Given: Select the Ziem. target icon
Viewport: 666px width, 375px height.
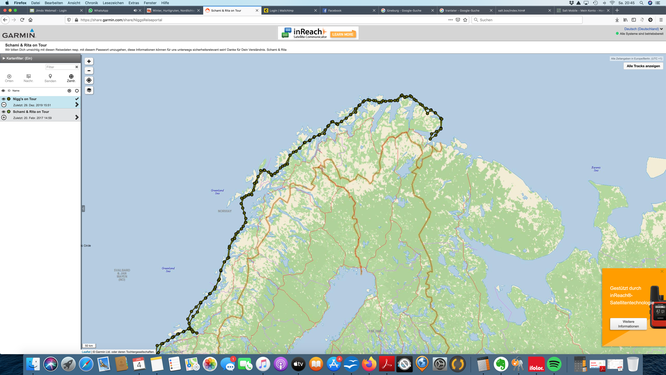Looking at the screenshot, I should [x=71, y=78].
